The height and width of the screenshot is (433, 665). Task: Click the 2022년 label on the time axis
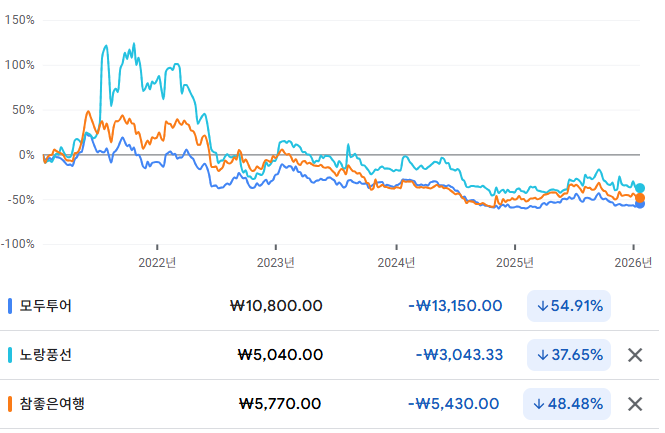click(x=158, y=262)
